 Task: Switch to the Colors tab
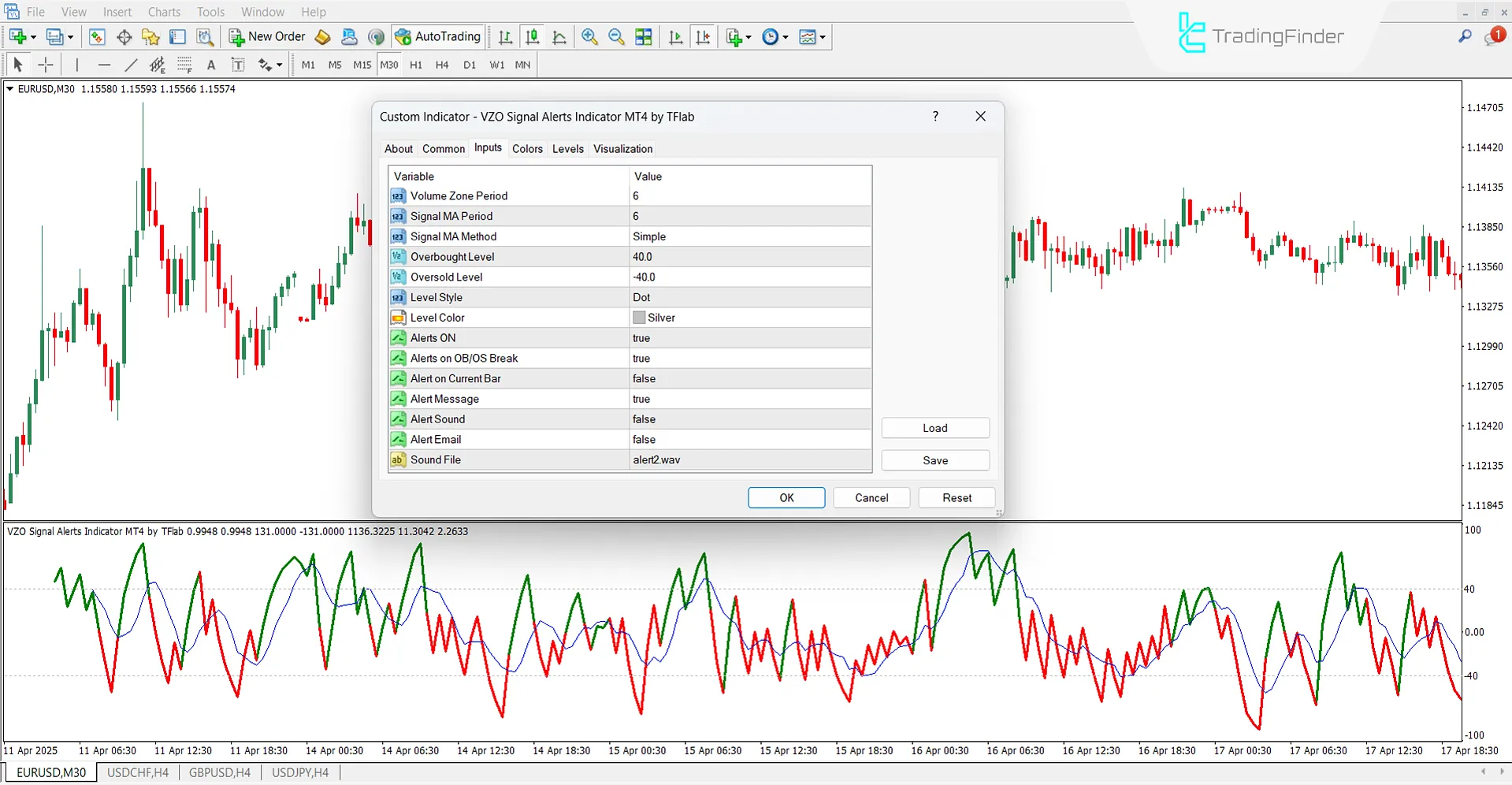(527, 148)
